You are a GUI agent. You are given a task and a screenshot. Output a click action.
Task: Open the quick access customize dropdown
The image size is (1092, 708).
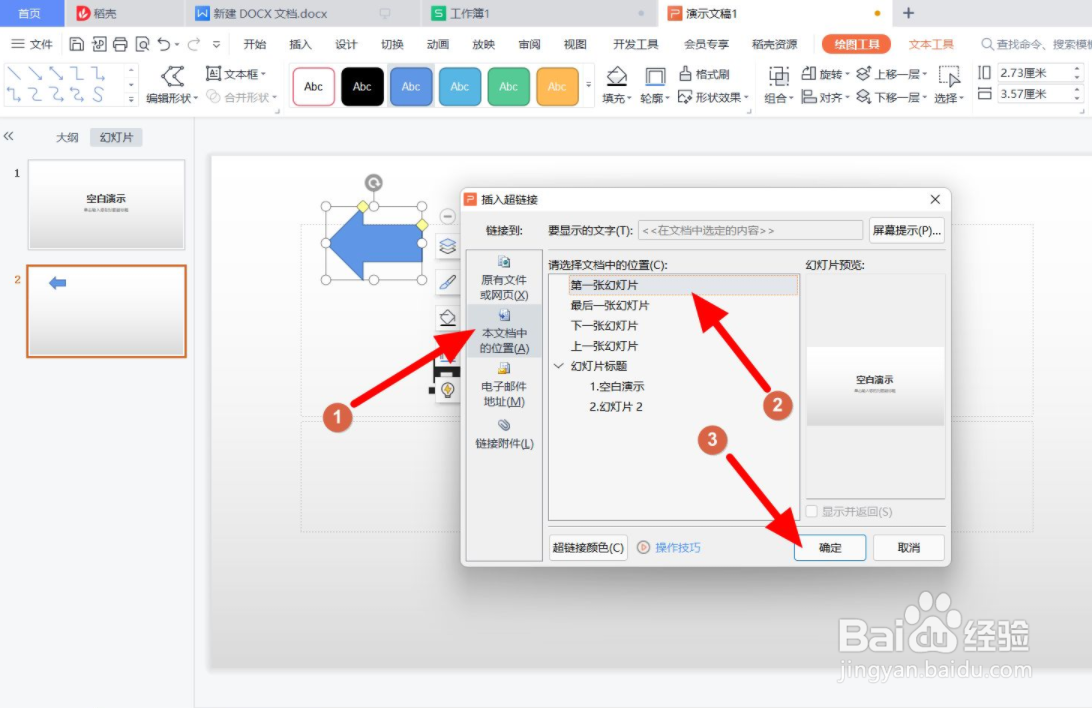click(217, 45)
